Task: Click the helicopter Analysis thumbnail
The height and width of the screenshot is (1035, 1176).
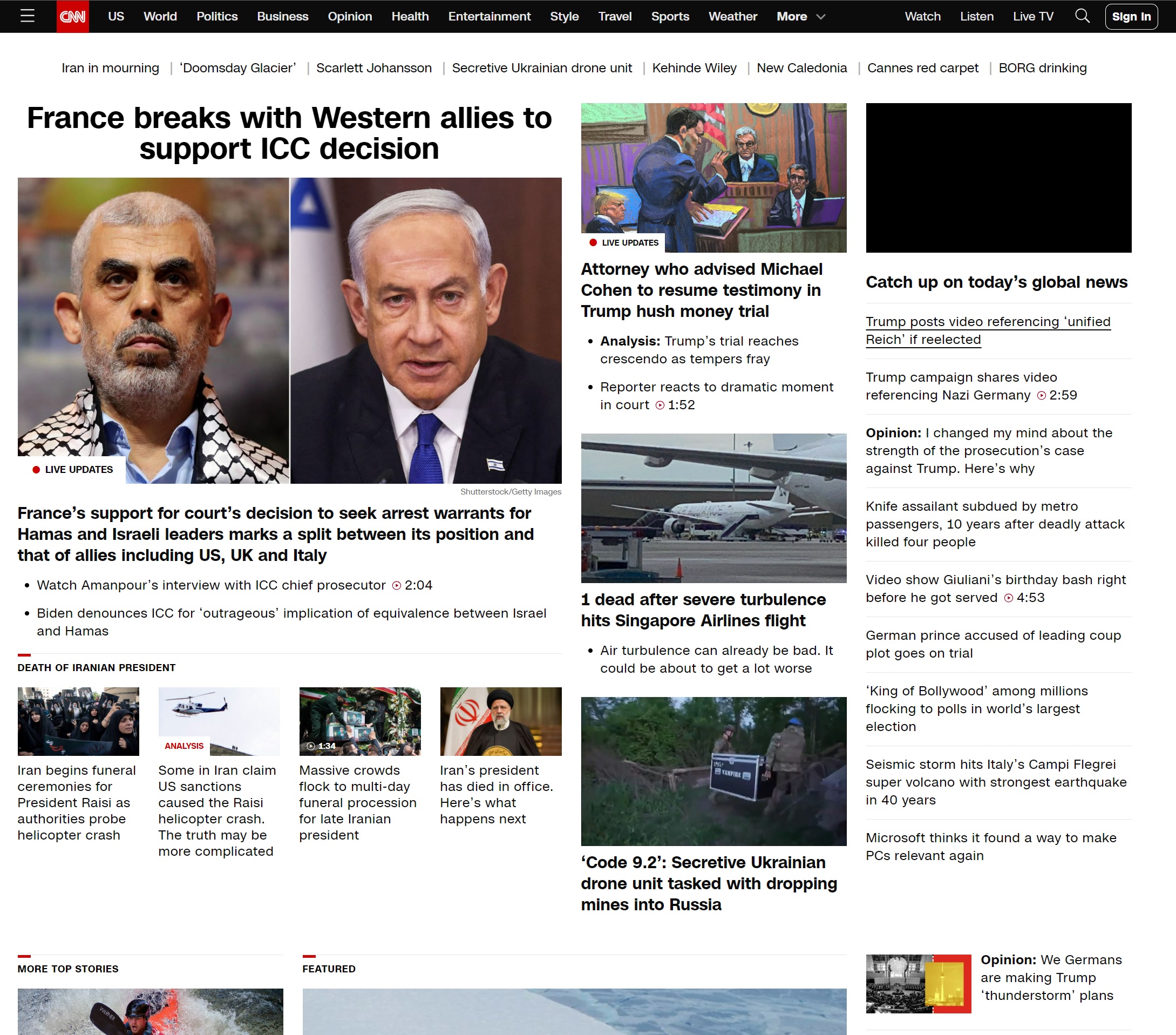Action: pos(219,721)
